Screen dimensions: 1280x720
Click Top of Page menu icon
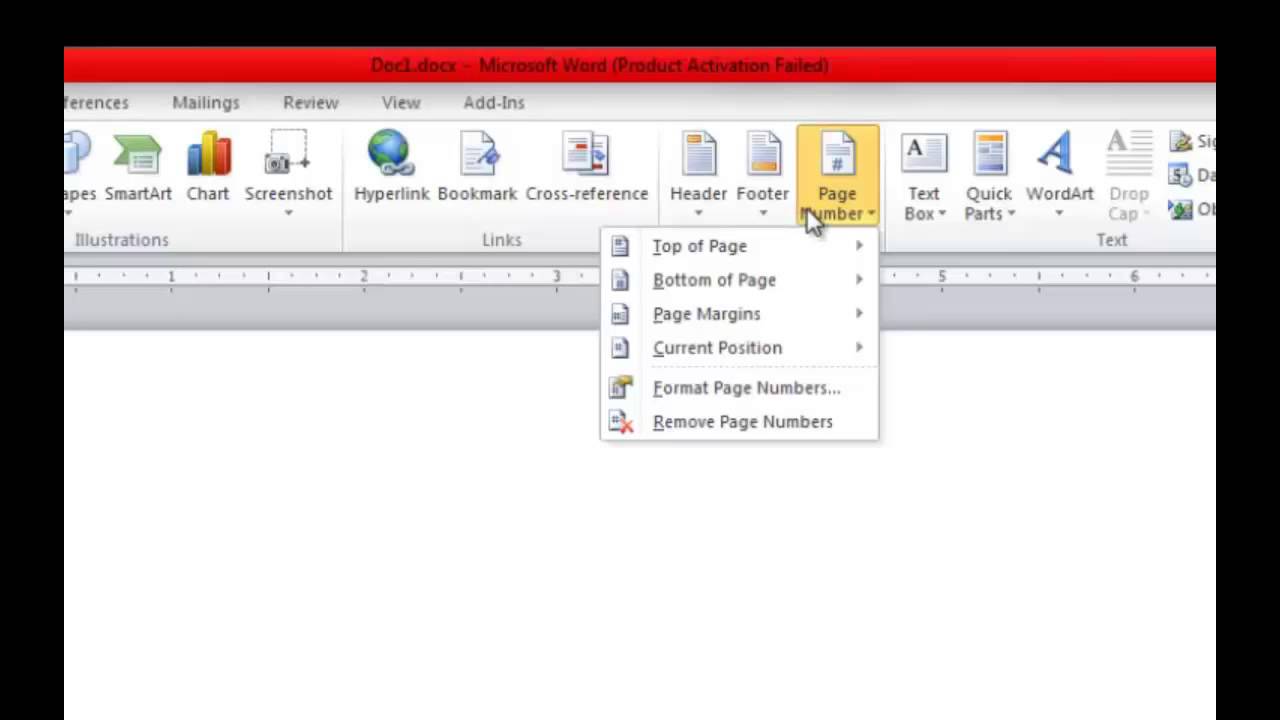pos(620,246)
